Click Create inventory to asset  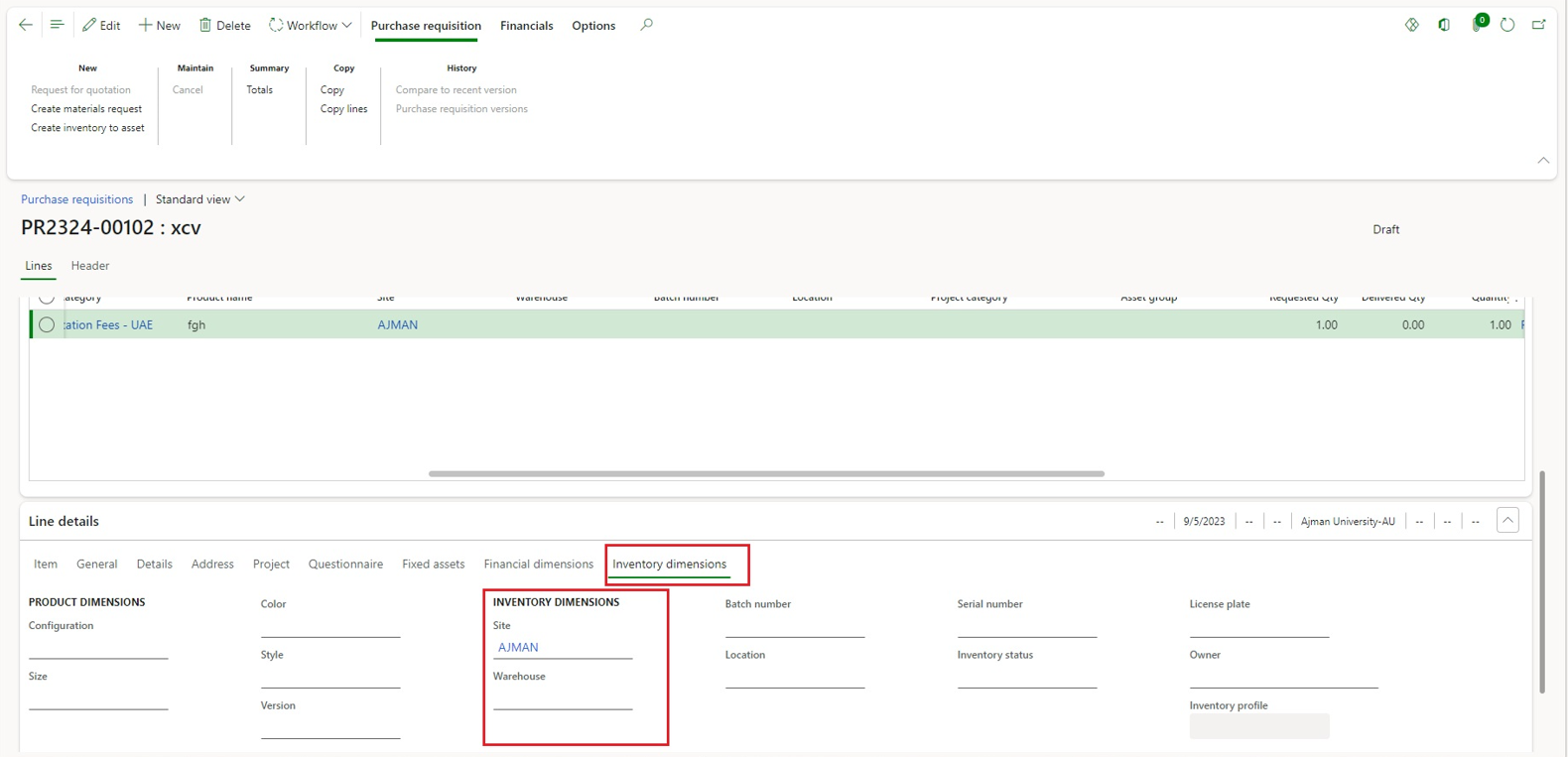click(x=87, y=128)
